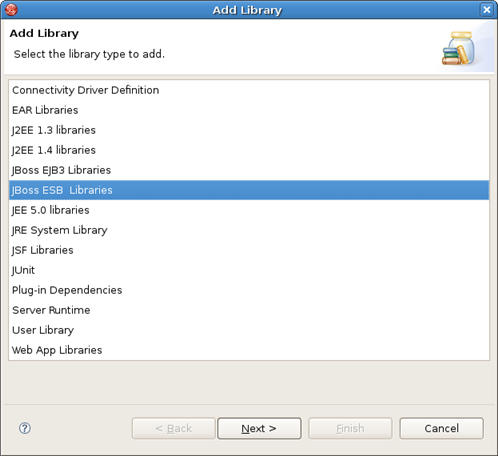Choose J2EE 1.3 libraries

tap(249, 130)
